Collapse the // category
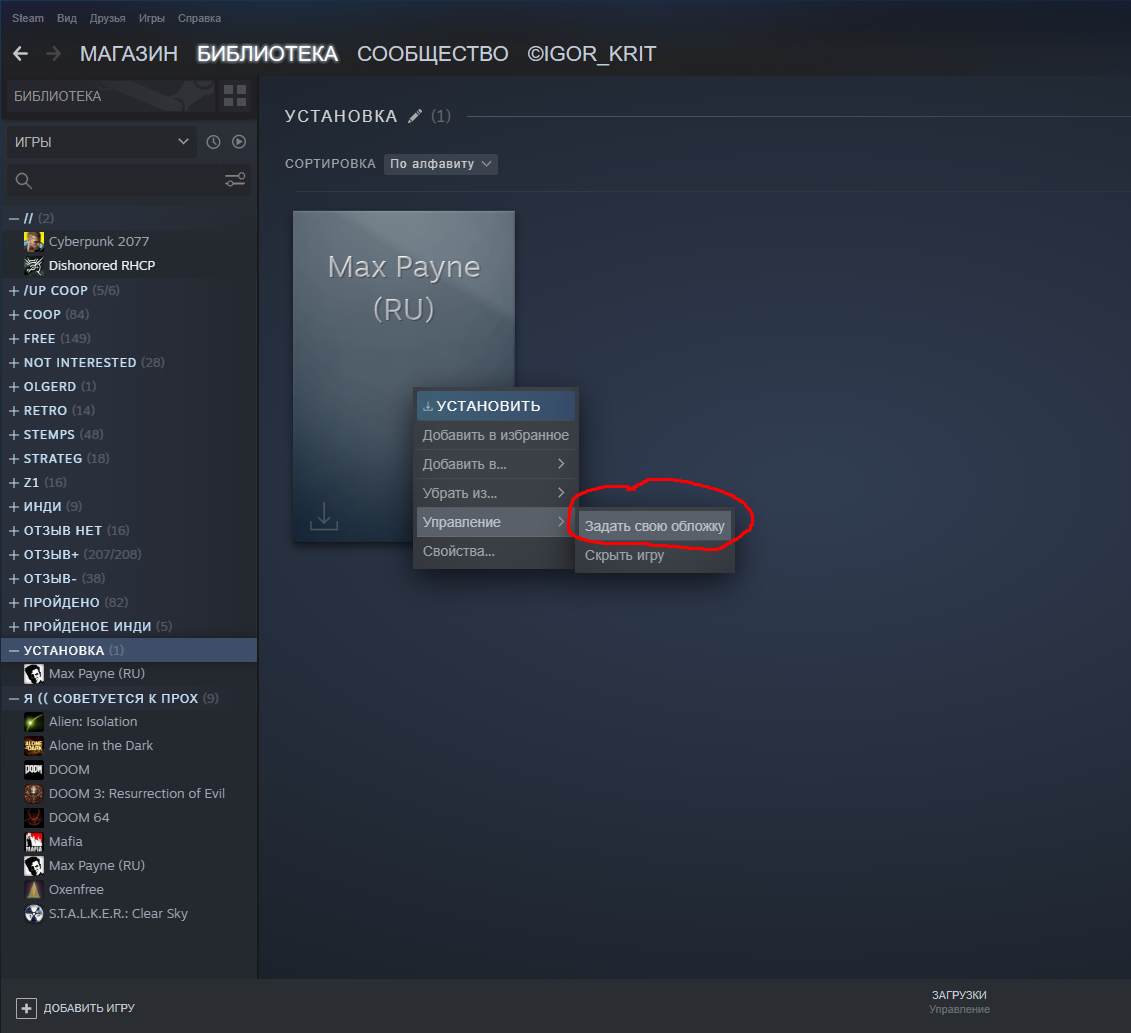 point(14,218)
